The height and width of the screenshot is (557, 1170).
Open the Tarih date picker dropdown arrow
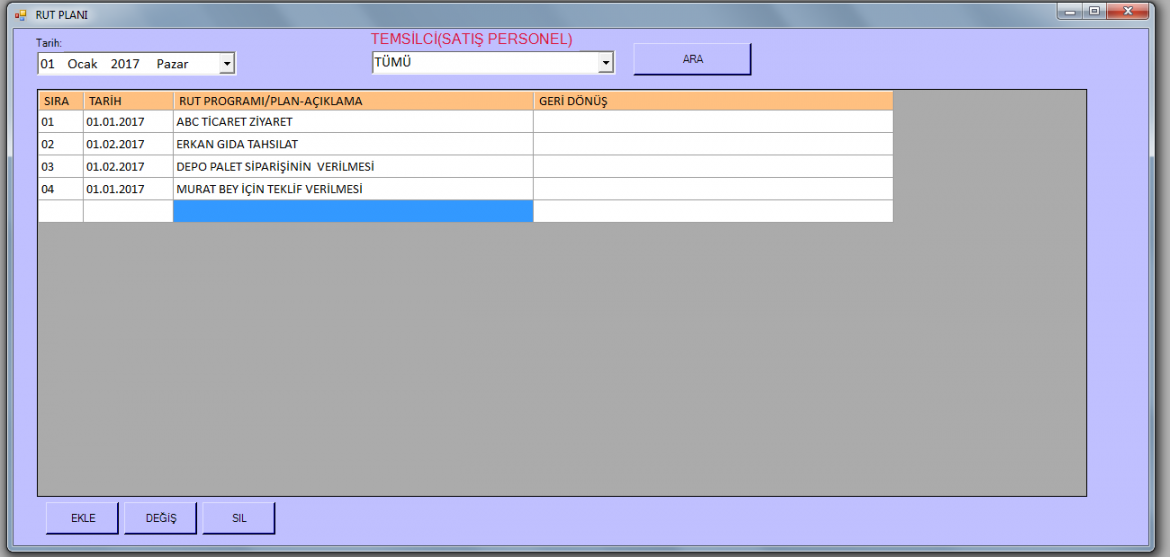226,64
